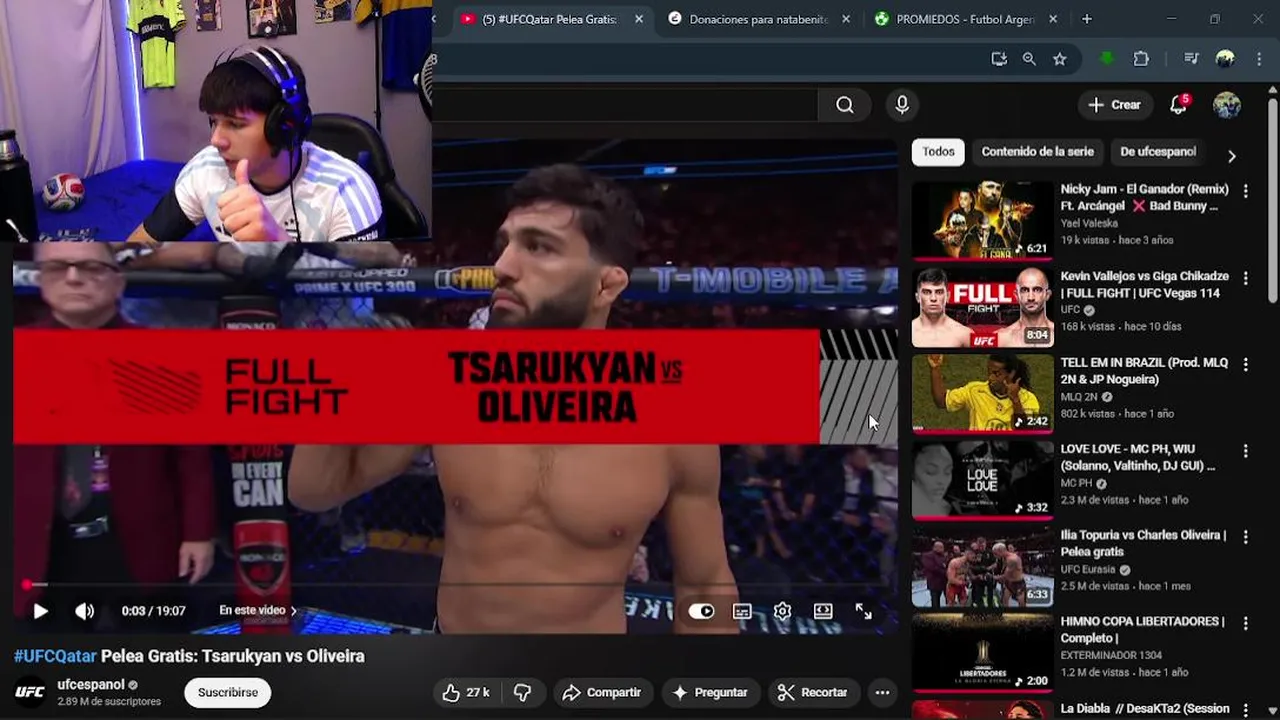The image size is (1280, 720).
Task: Open the Chrome extensions puzzle icon
Action: pos(1141,59)
